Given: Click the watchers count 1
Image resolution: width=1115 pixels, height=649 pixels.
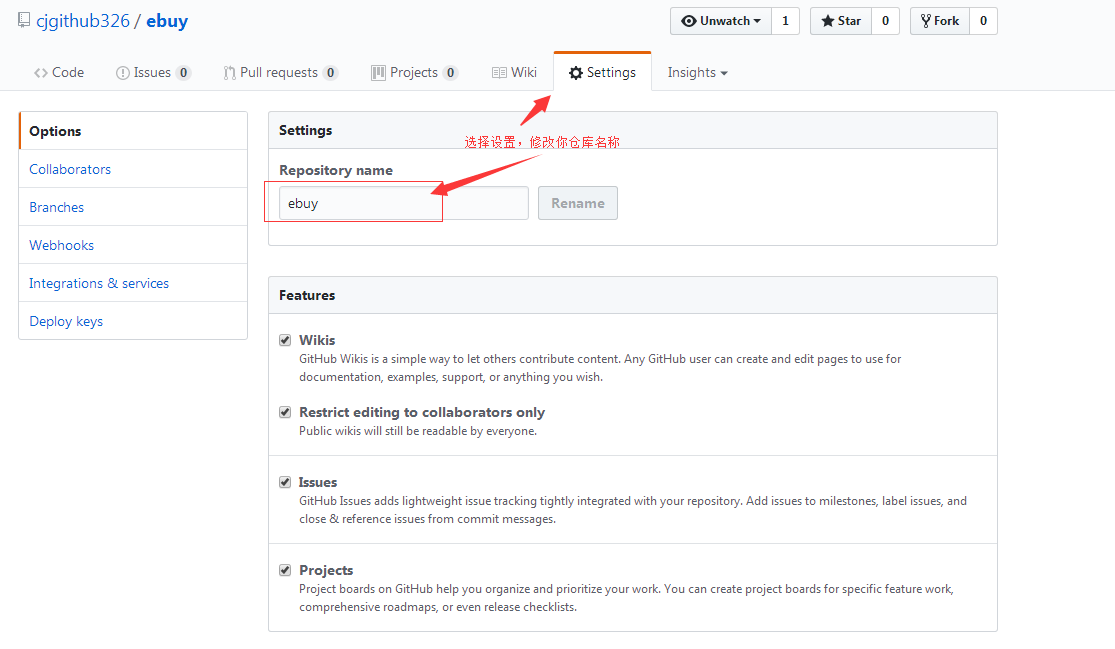Looking at the screenshot, I should (785, 21).
